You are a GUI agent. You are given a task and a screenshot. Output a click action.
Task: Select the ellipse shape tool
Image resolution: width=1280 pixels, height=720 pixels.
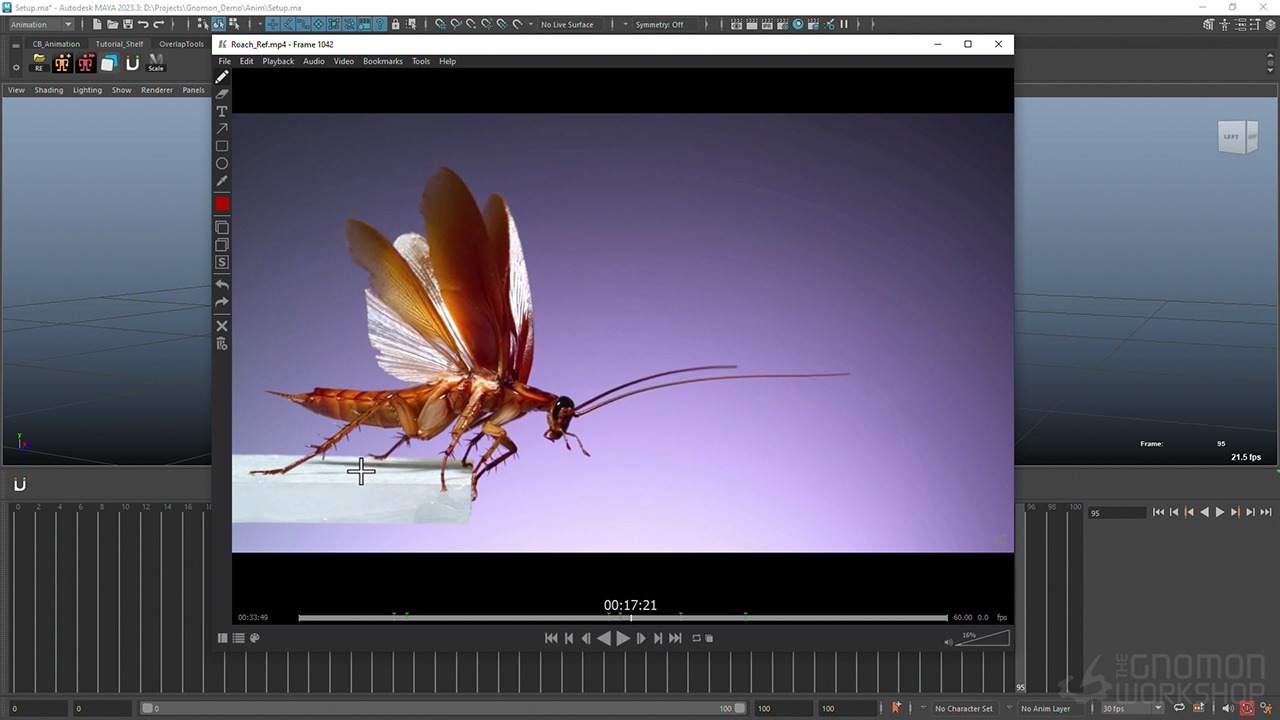point(222,163)
